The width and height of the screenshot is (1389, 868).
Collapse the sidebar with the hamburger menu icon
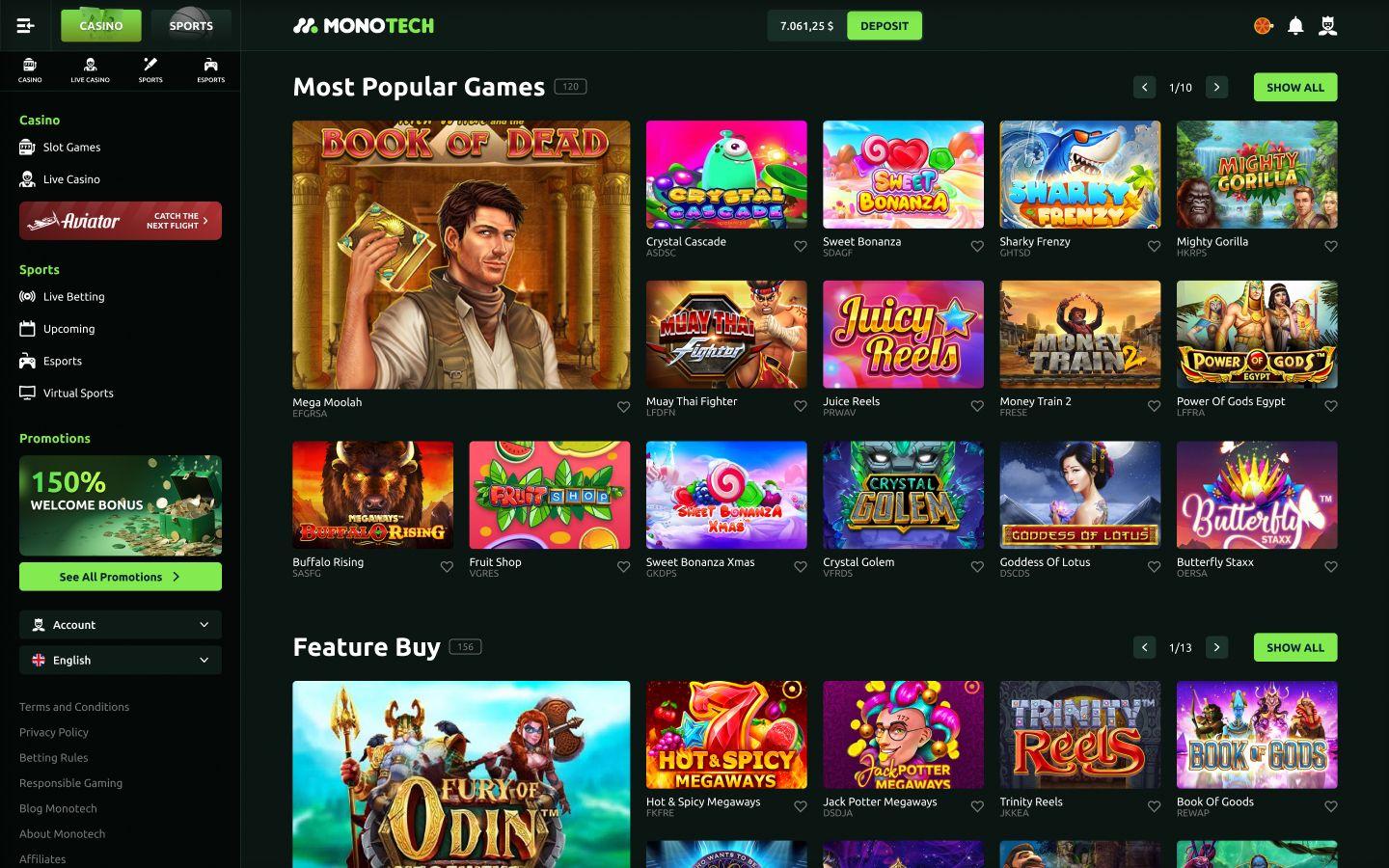tap(26, 26)
